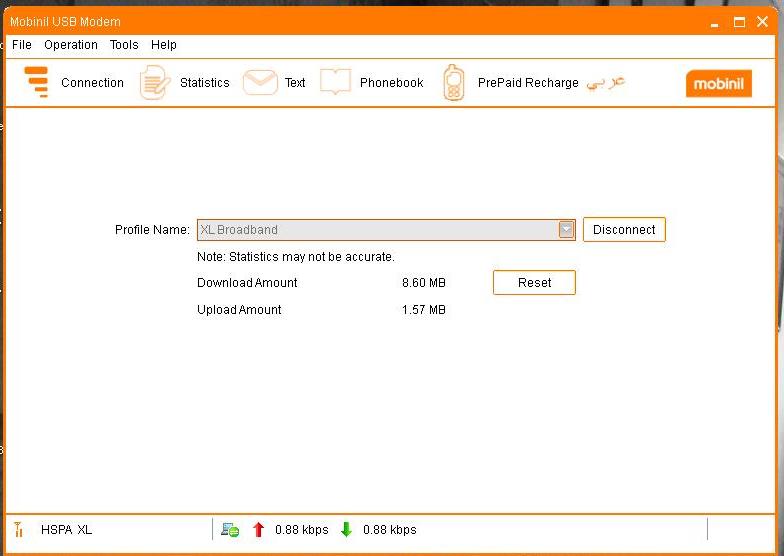Click the mobinil logo badge
This screenshot has height=556, width=784.
click(718, 84)
